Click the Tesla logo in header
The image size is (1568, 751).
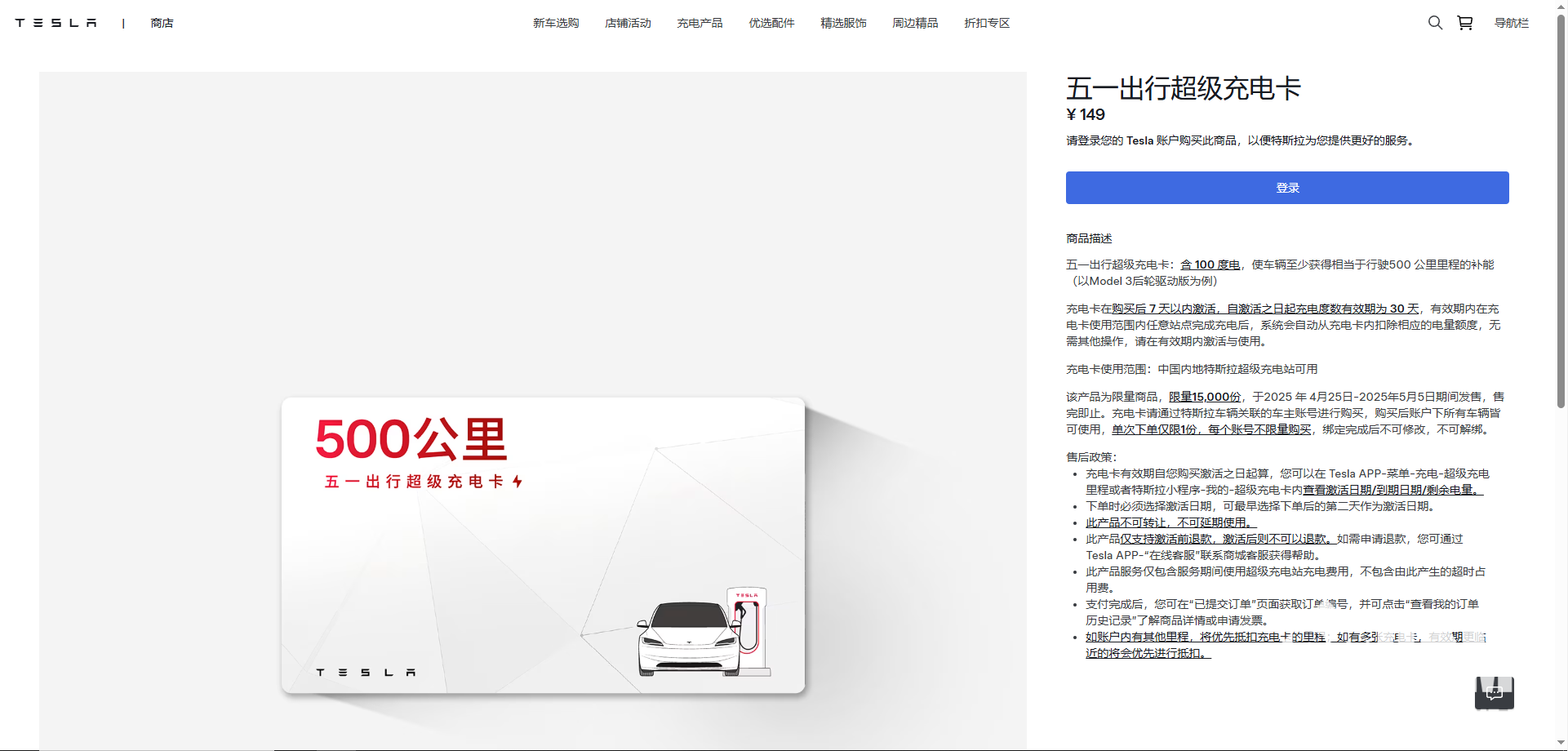(x=56, y=23)
